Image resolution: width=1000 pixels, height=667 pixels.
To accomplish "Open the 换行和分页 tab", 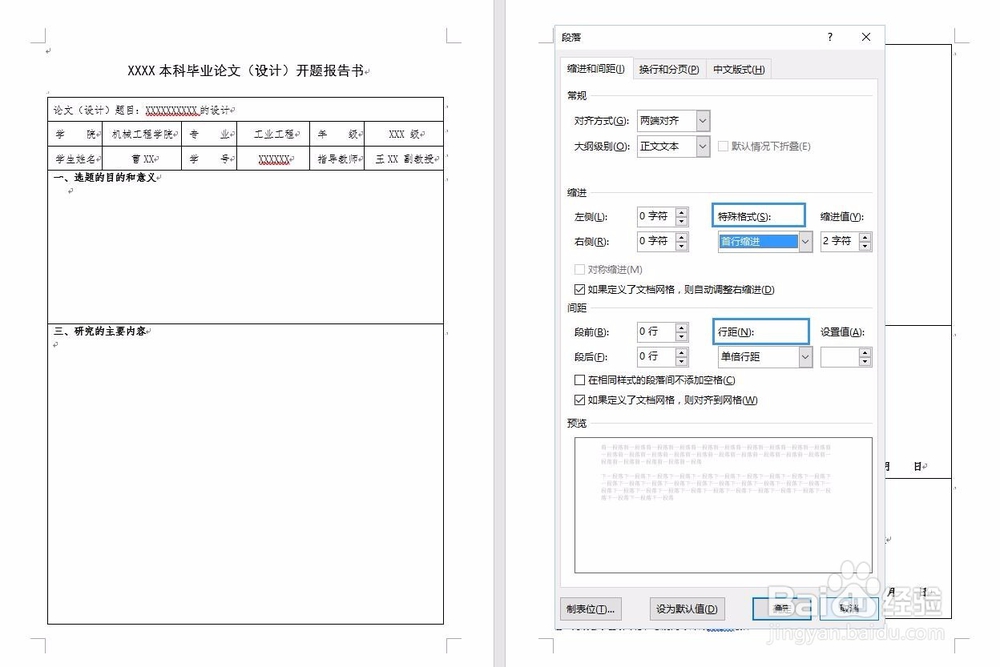I will 668,70.
